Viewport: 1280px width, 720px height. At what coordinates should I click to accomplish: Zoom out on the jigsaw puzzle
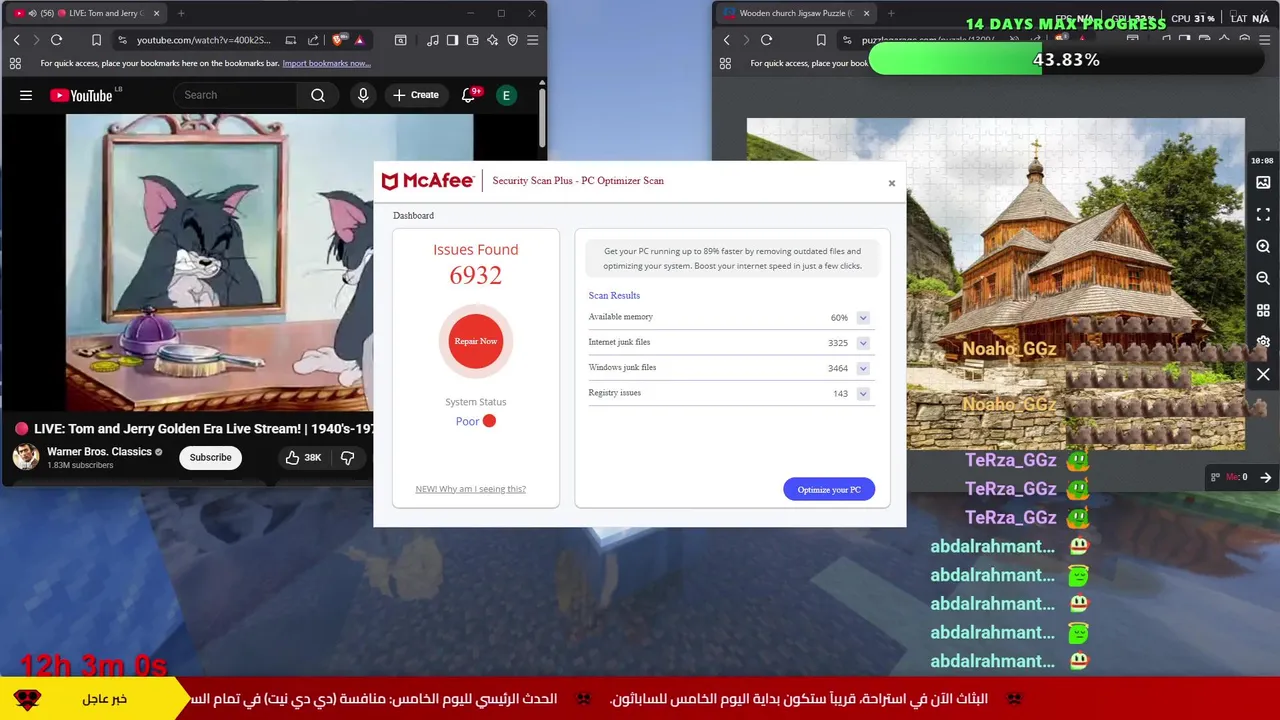coord(1263,279)
